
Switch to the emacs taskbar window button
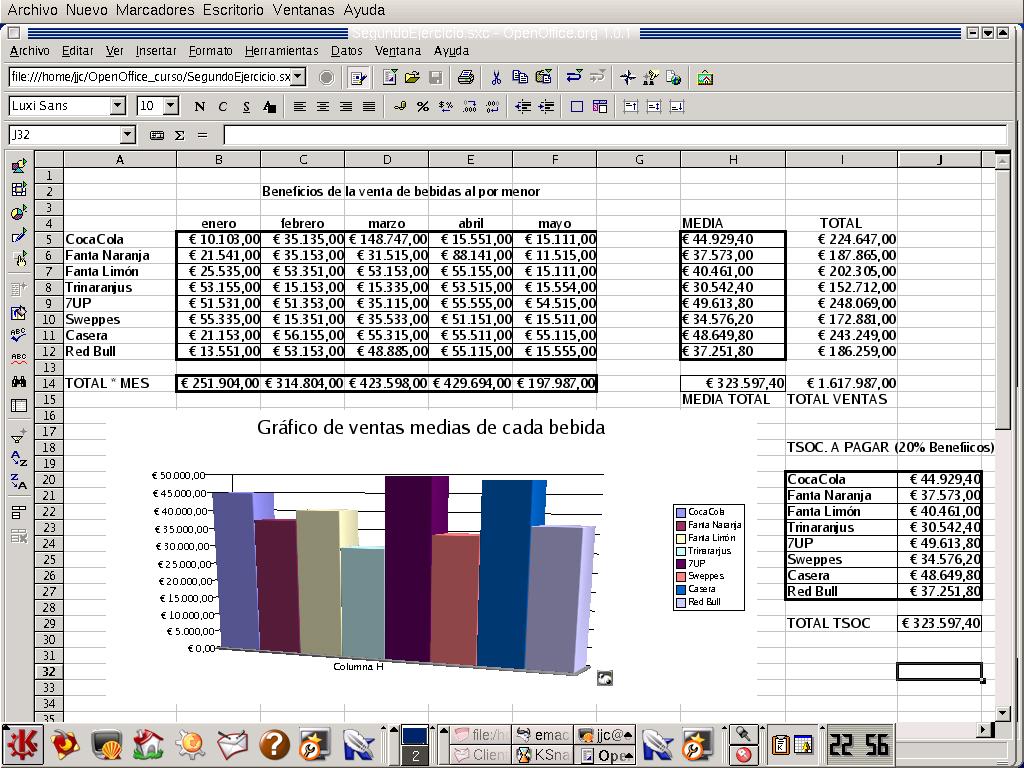pos(543,736)
